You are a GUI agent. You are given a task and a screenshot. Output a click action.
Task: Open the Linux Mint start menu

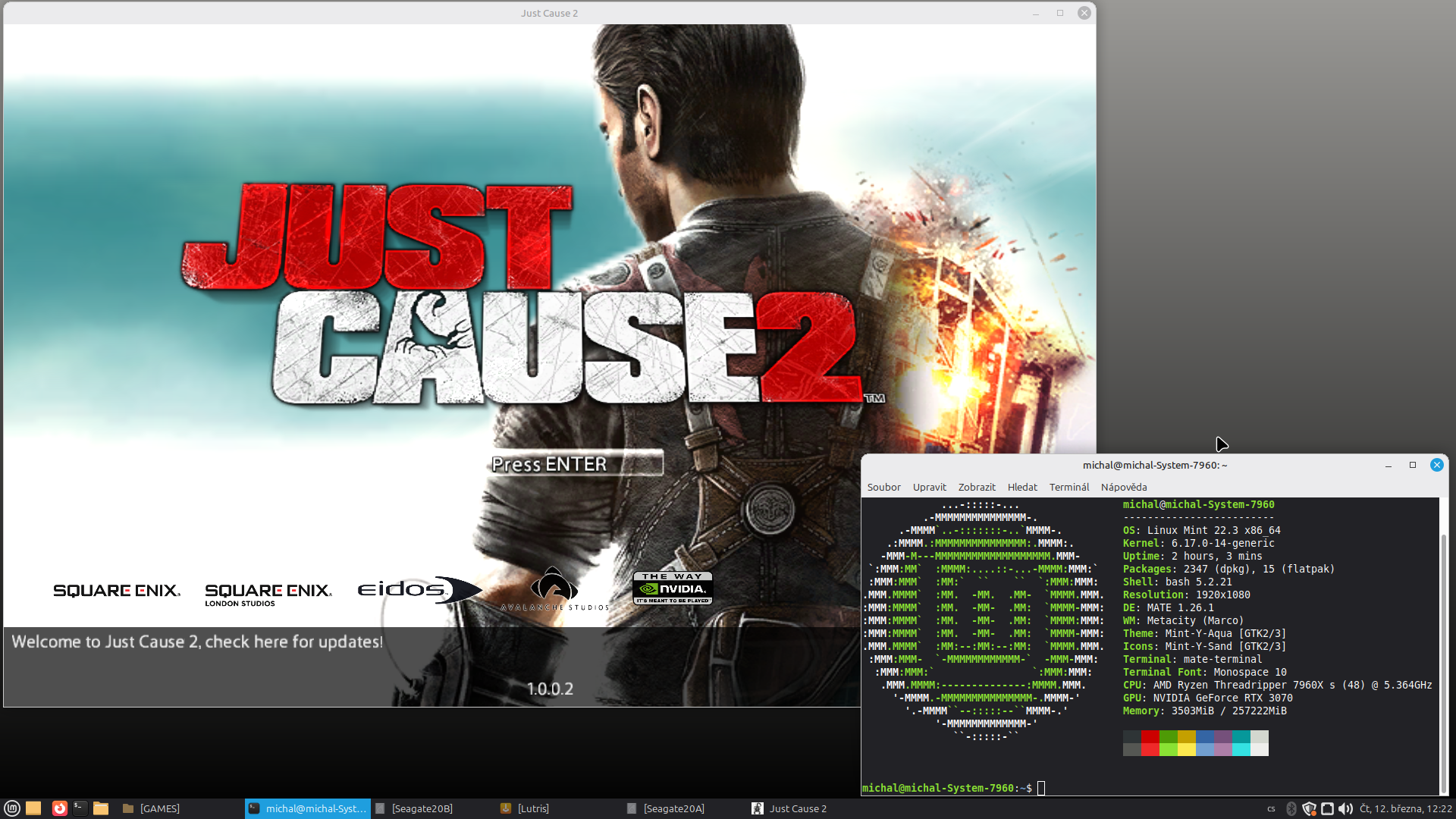[12, 808]
